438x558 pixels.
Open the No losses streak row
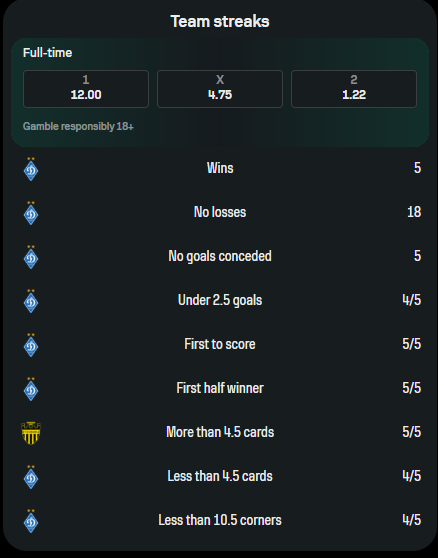tap(220, 212)
